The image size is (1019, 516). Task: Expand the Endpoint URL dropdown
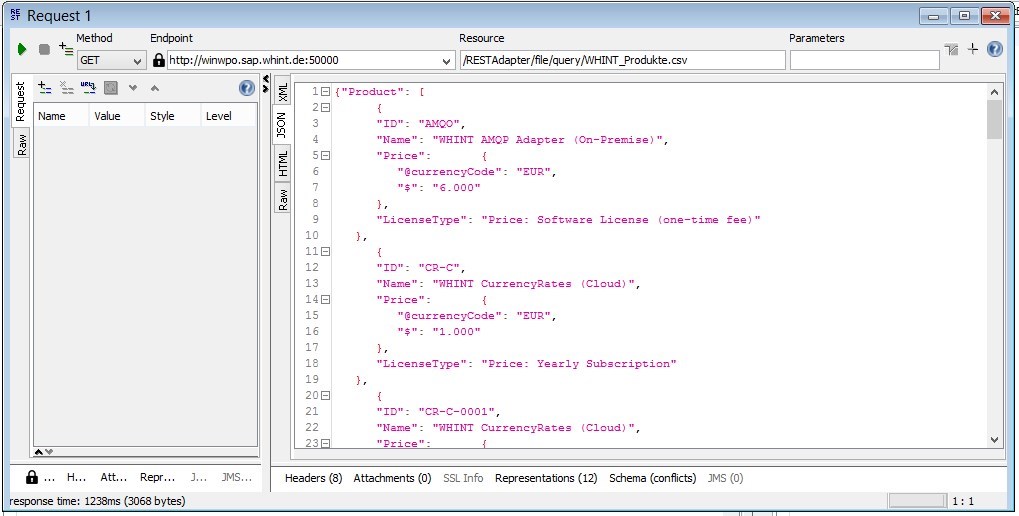(x=446, y=60)
